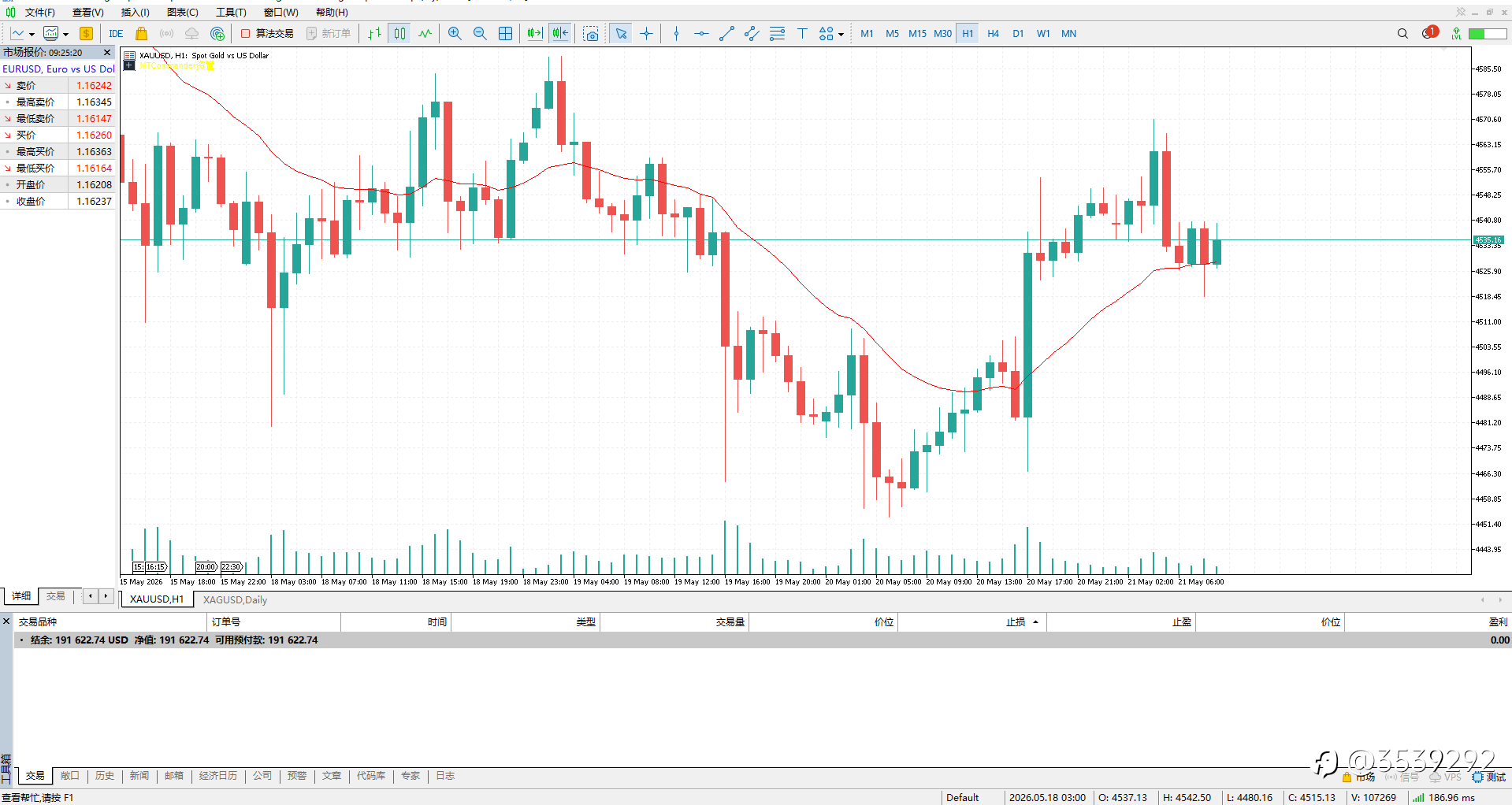Screen dimensions: 1512x805
Task: Toggle algorithmic trading button
Action: click(x=267, y=33)
